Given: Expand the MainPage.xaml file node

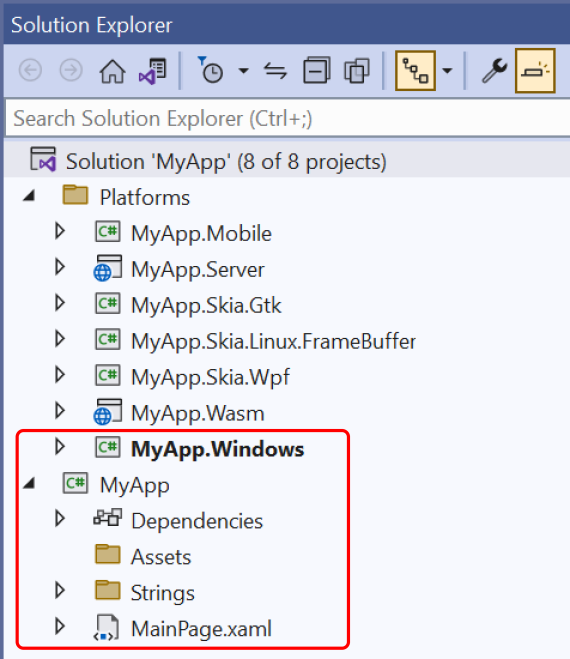Looking at the screenshot, I should coord(60,626).
